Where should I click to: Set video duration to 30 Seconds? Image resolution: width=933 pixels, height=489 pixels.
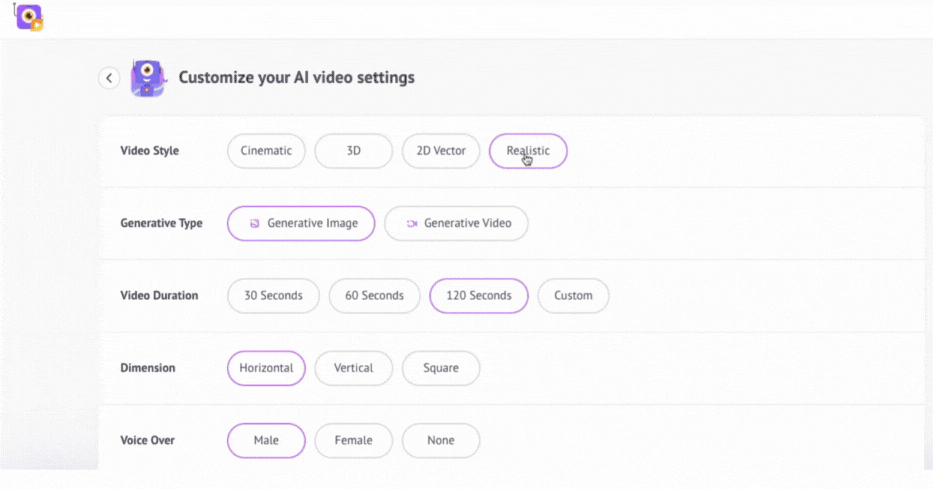point(273,296)
